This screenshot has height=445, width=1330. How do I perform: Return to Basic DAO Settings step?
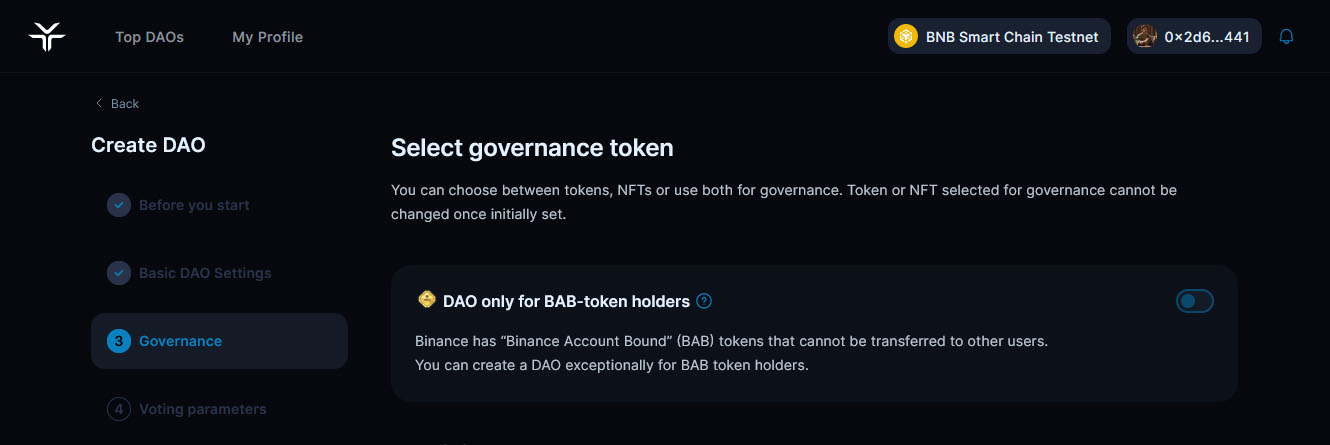pyautogui.click(x=205, y=273)
